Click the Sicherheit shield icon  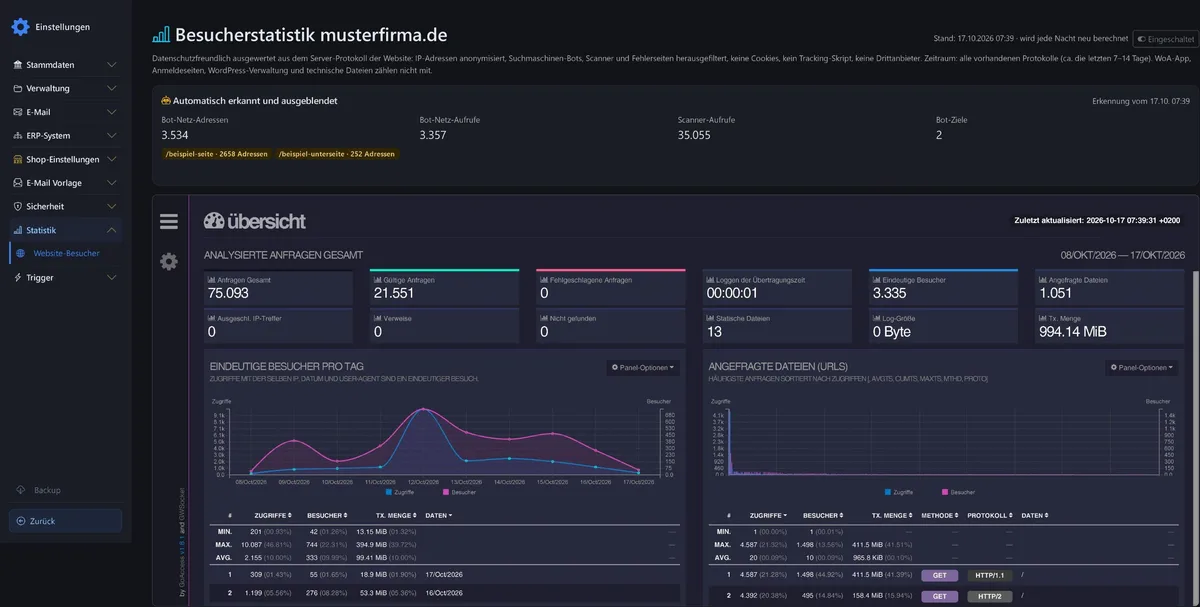[17, 206]
